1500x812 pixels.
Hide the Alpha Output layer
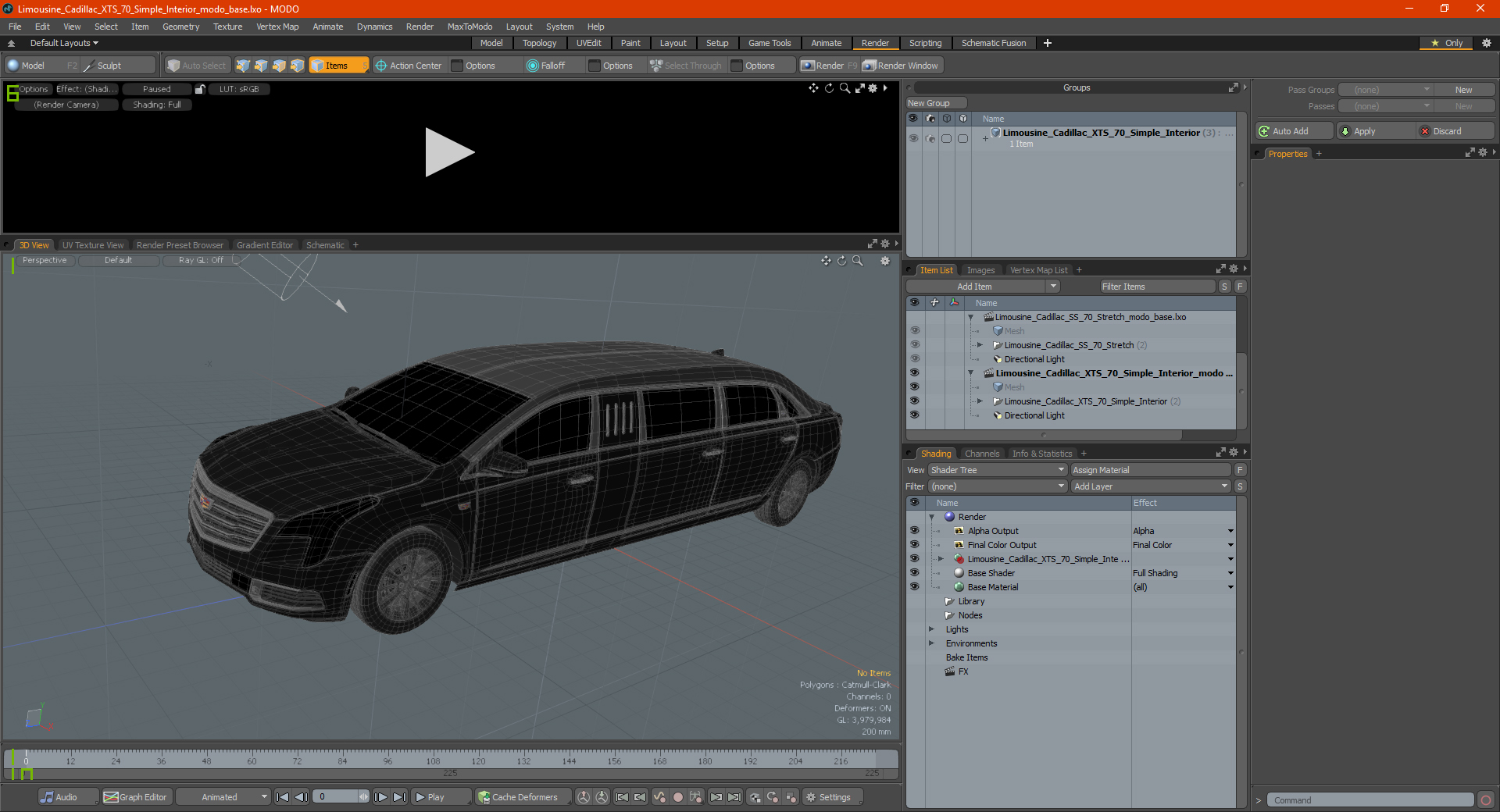(x=914, y=531)
